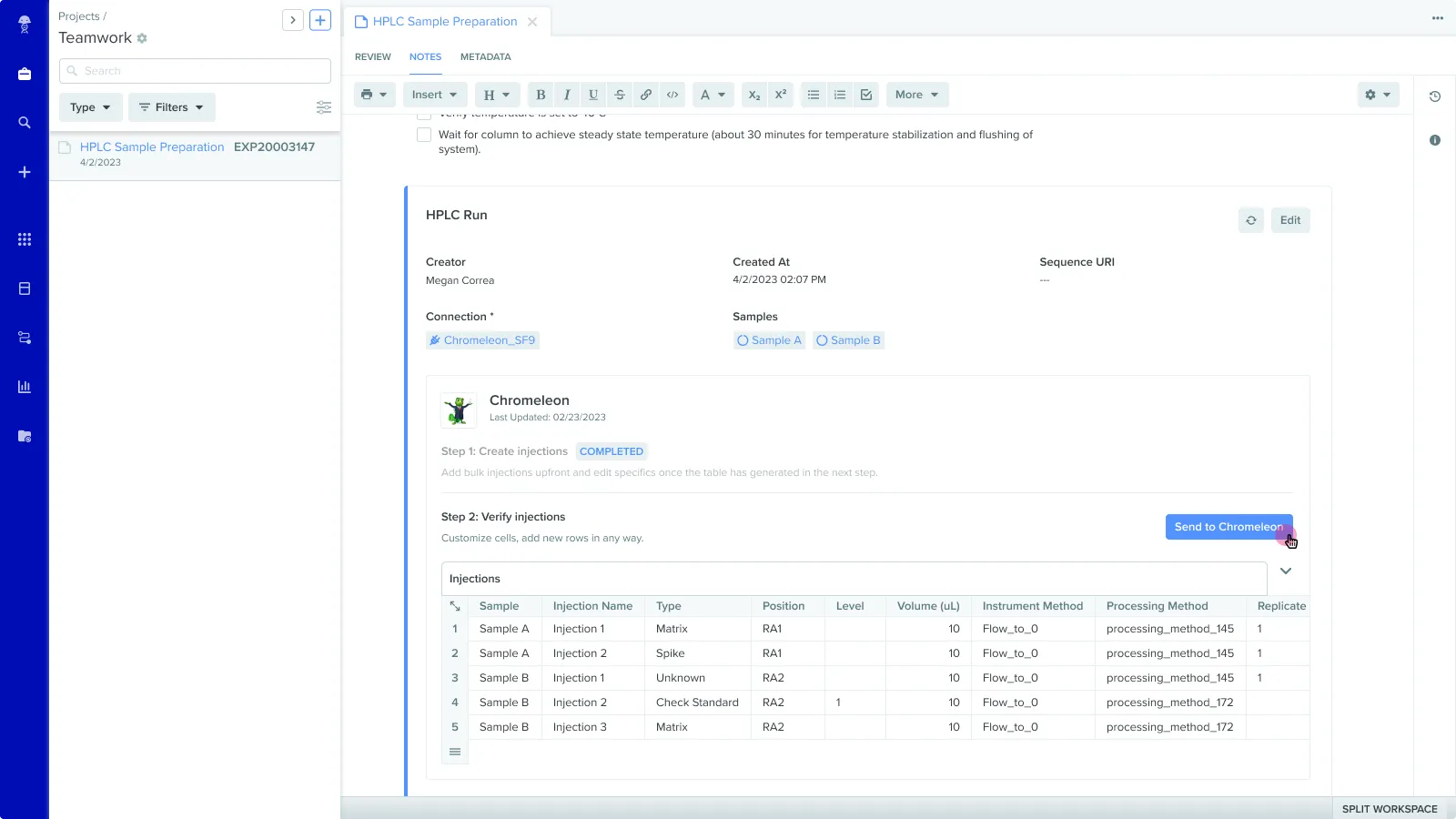Insert a checklist from the toolbar
Viewport: 1456px width, 819px height.
click(866, 95)
